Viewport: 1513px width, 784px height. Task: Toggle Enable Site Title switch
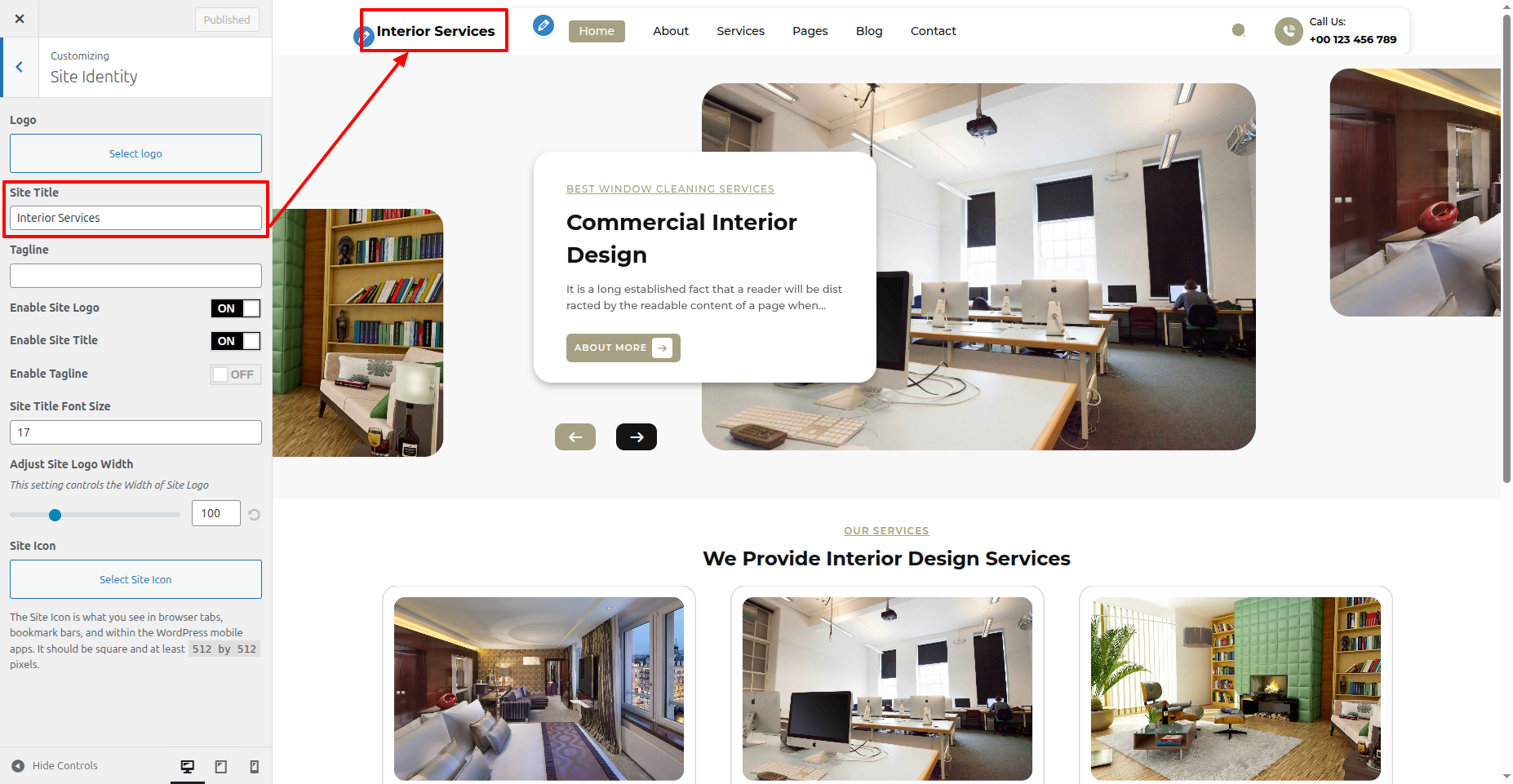pos(236,341)
